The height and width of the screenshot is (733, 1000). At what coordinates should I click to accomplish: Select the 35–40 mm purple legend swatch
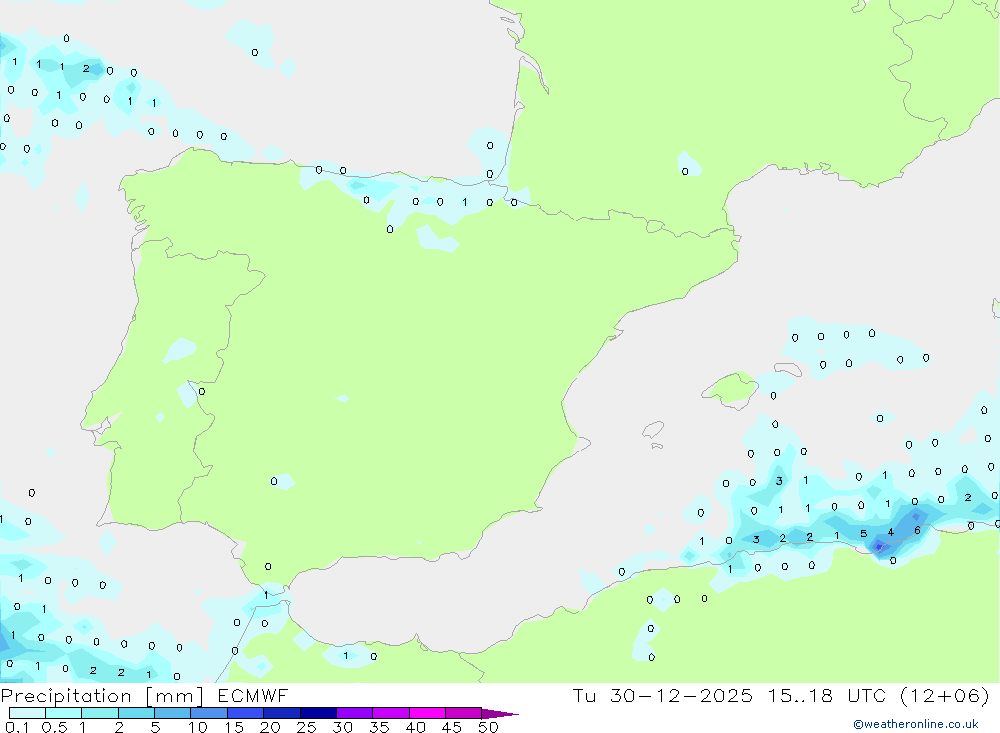(391, 713)
